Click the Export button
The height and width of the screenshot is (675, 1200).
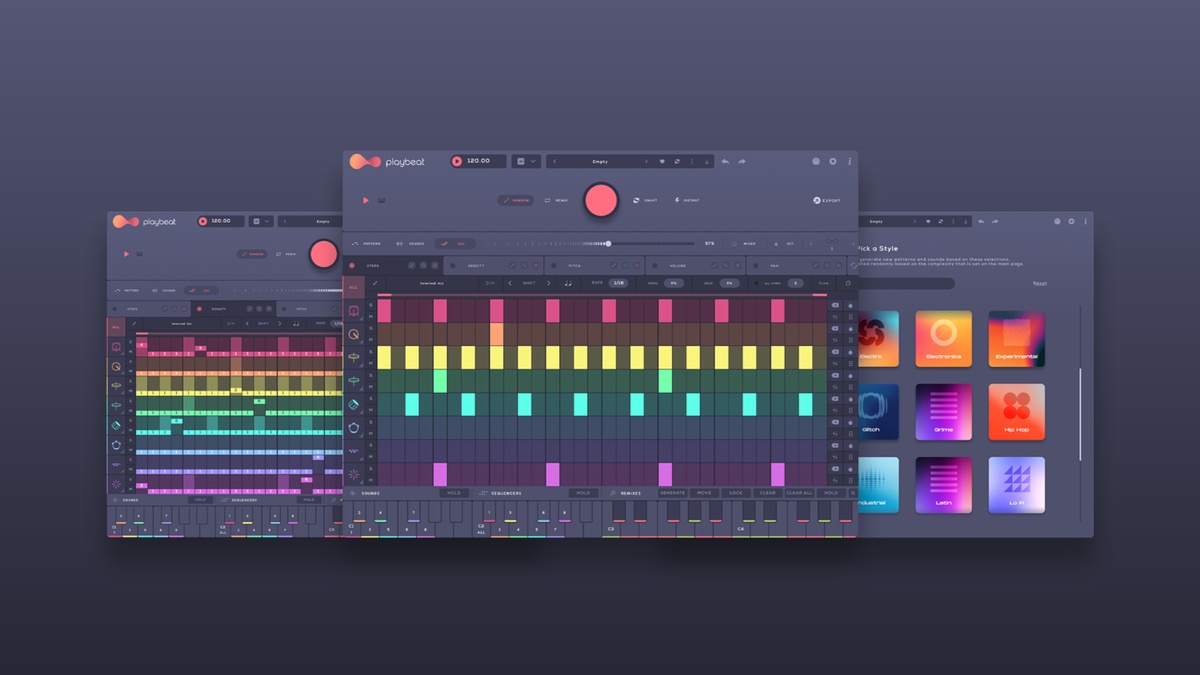[x=826, y=200]
